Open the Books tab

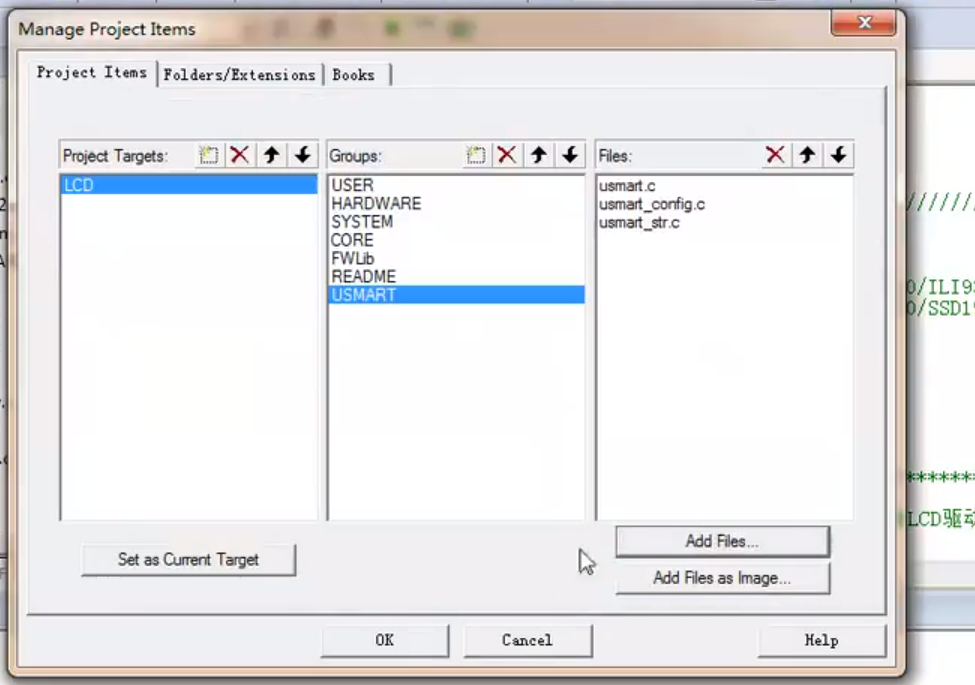point(354,75)
